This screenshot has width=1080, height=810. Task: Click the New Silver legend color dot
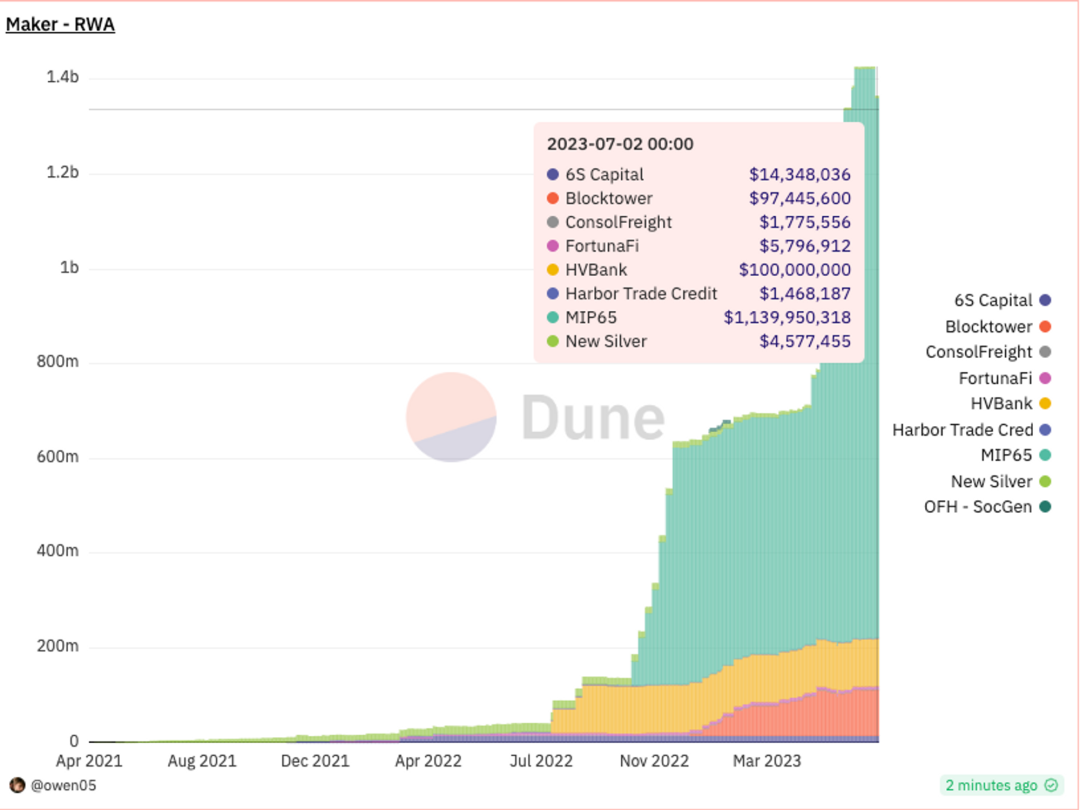[1045, 481]
